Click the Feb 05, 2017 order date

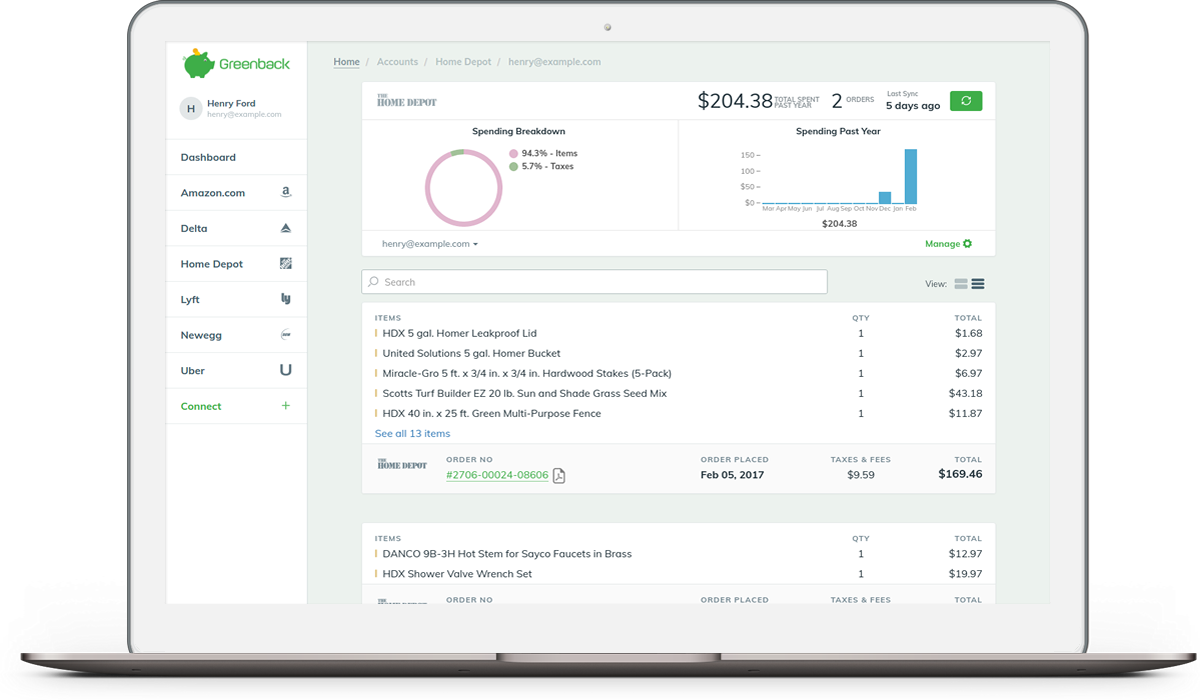732,475
